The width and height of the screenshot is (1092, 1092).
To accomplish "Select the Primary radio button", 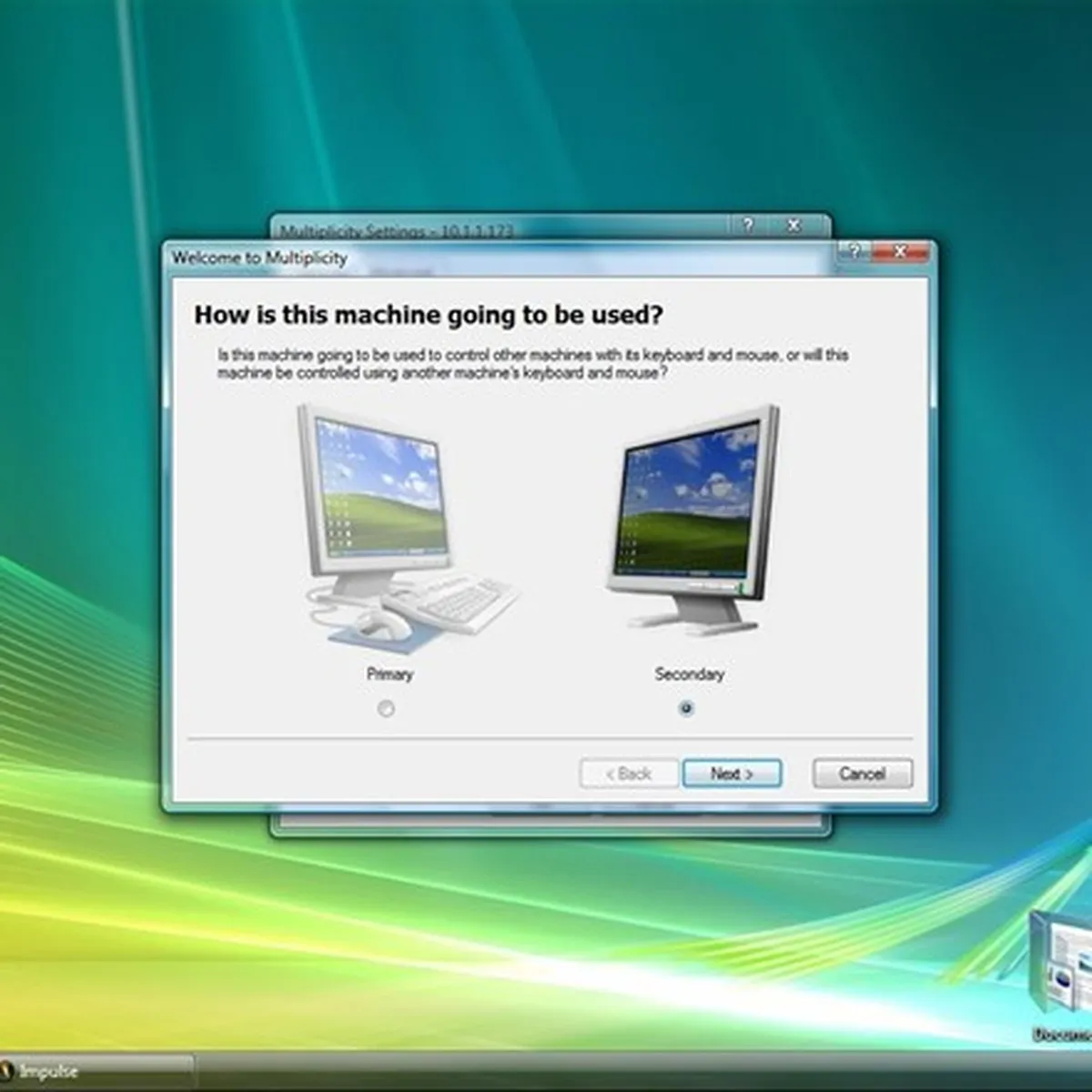I will (x=386, y=708).
